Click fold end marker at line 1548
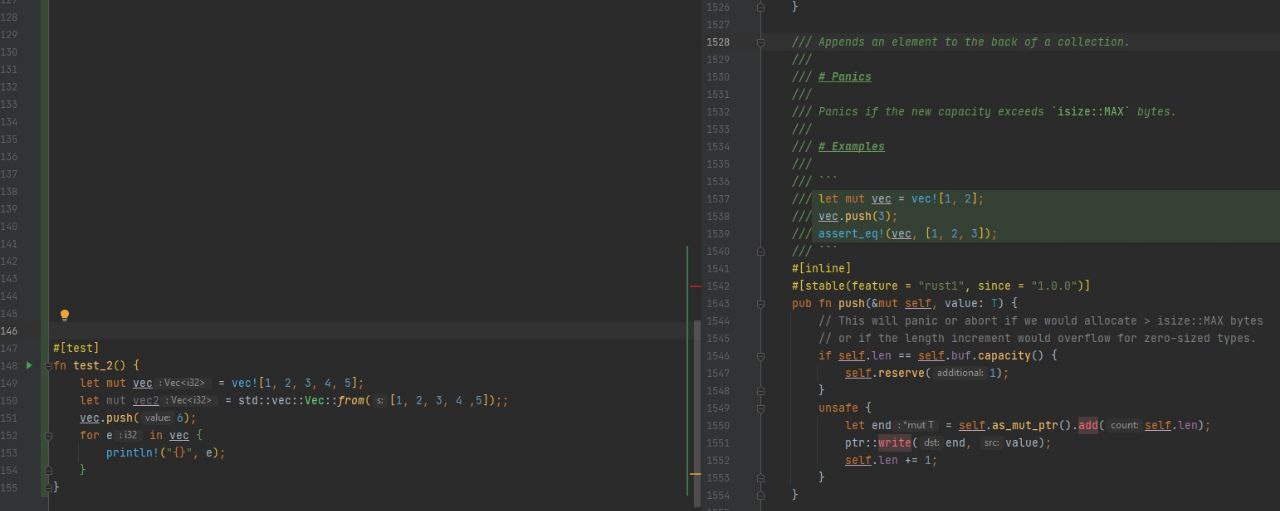1280x511 pixels. (x=761, y=390)
